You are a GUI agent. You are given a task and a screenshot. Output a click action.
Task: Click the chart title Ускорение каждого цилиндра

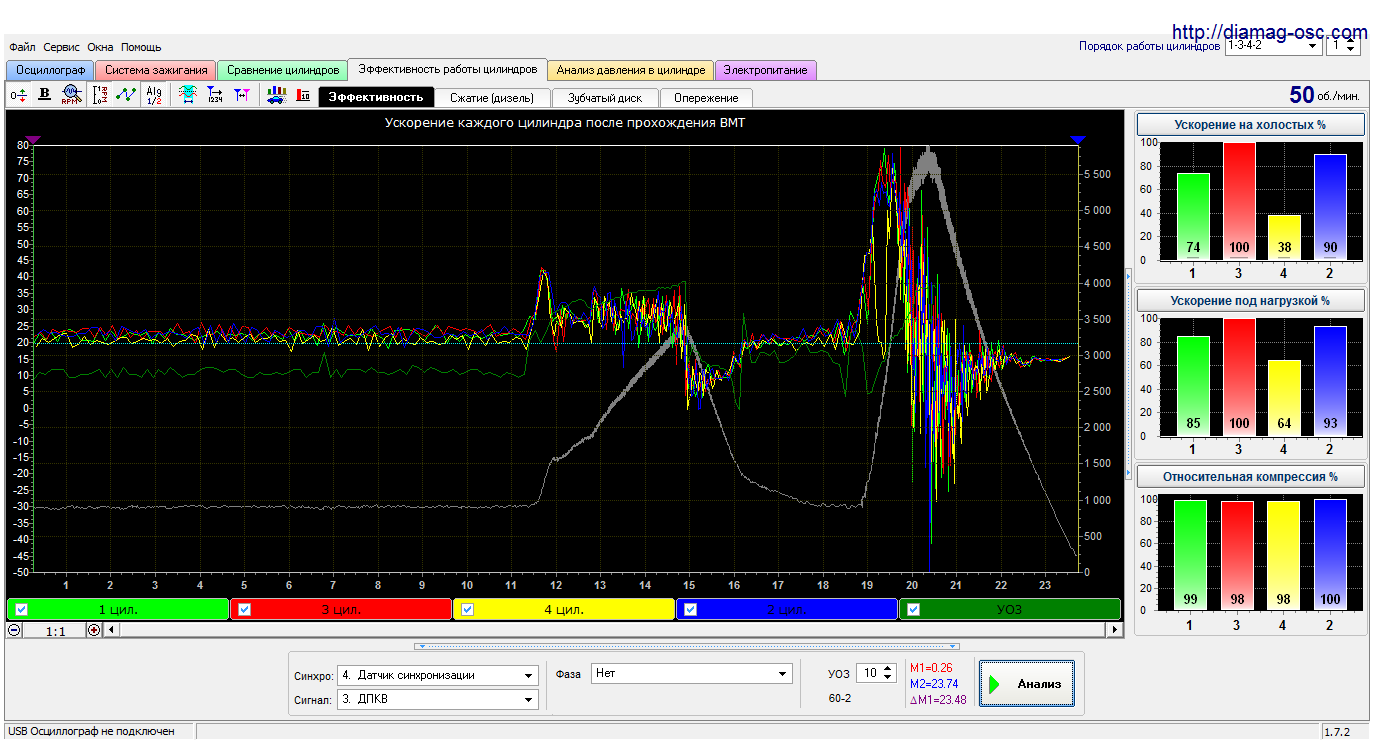coord(565,123)
